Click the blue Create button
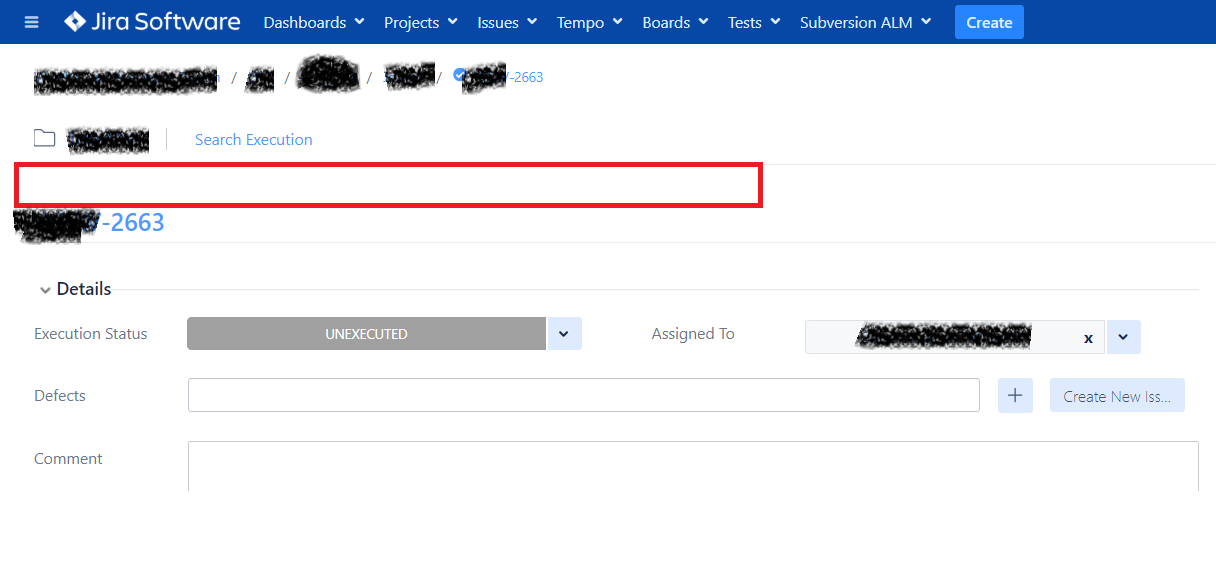 [989, 22]
